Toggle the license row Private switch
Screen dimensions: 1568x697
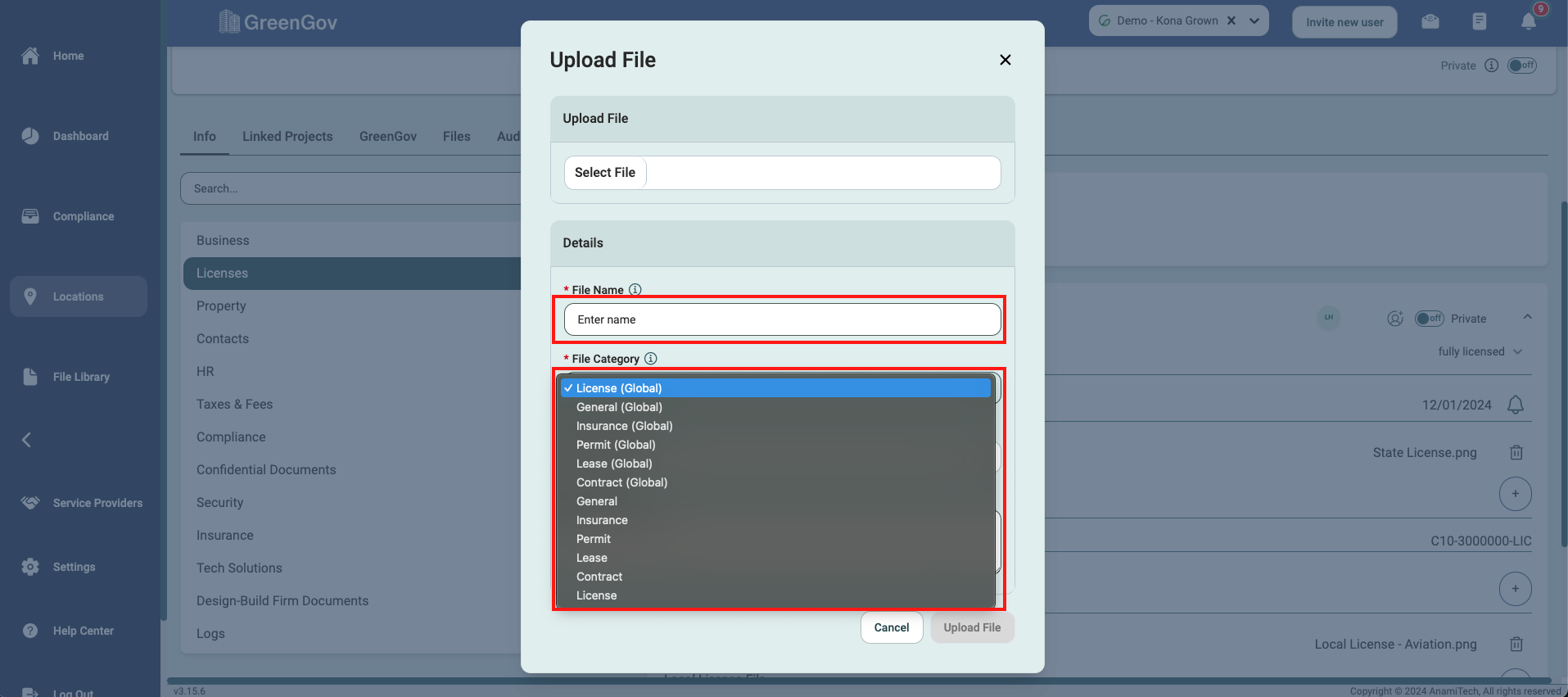[x=1429, y=319]
